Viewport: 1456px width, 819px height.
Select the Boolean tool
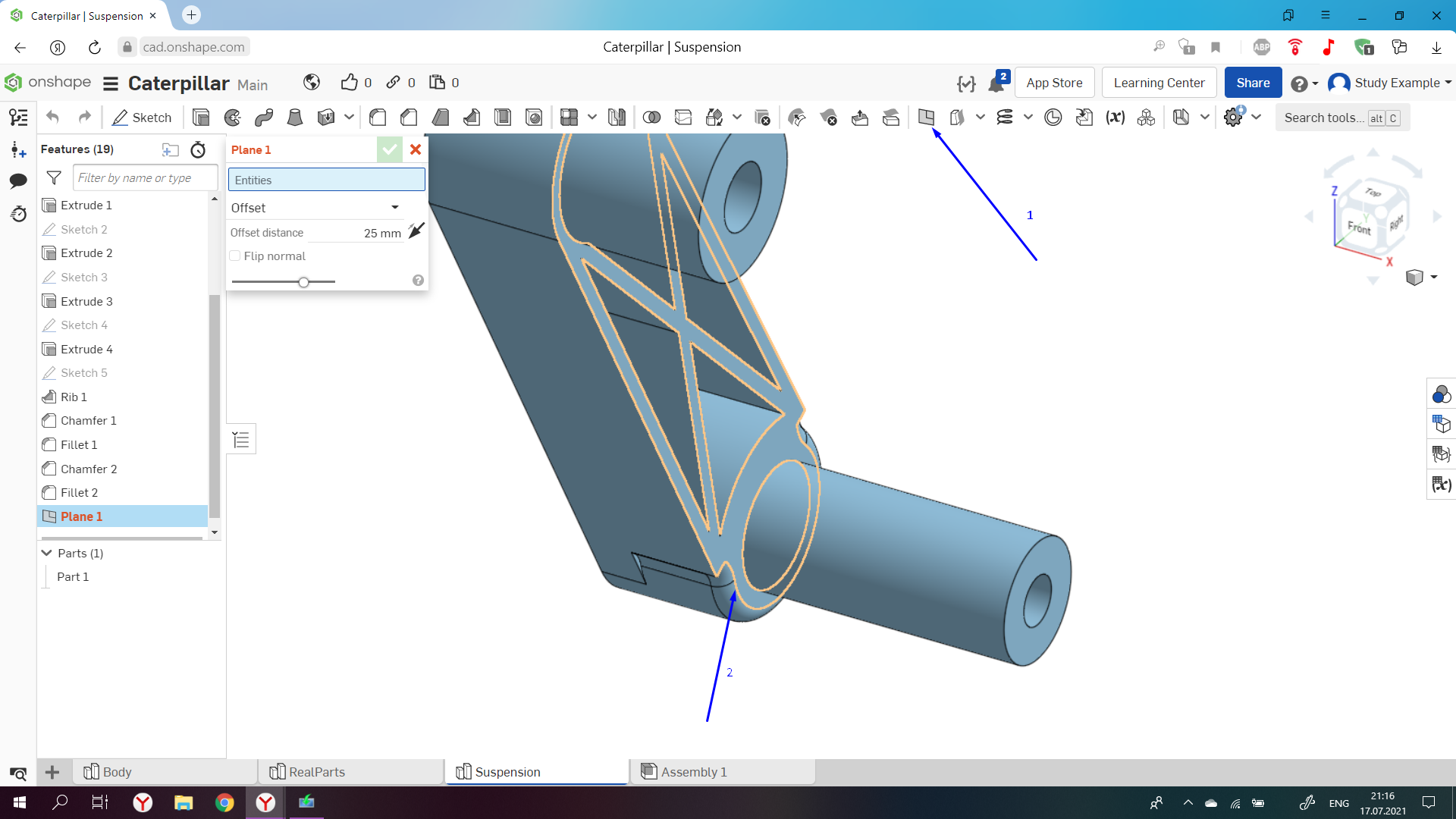click(x=651, y=118)
